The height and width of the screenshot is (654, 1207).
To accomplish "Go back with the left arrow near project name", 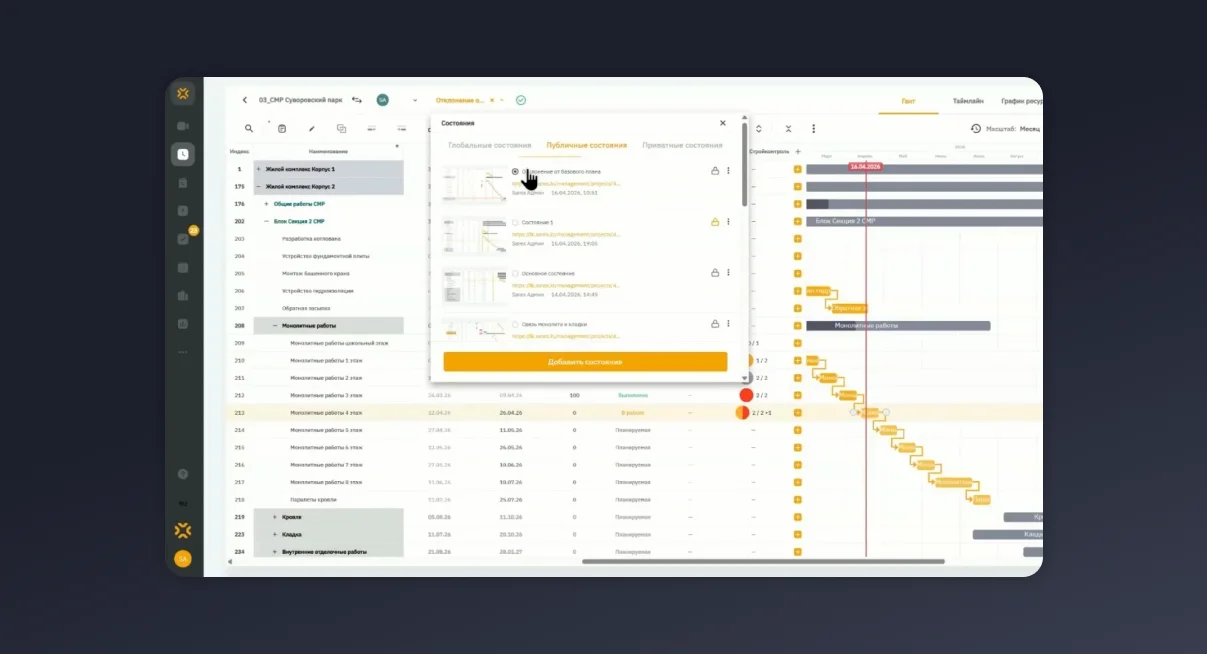I will [x=244, y=100].
